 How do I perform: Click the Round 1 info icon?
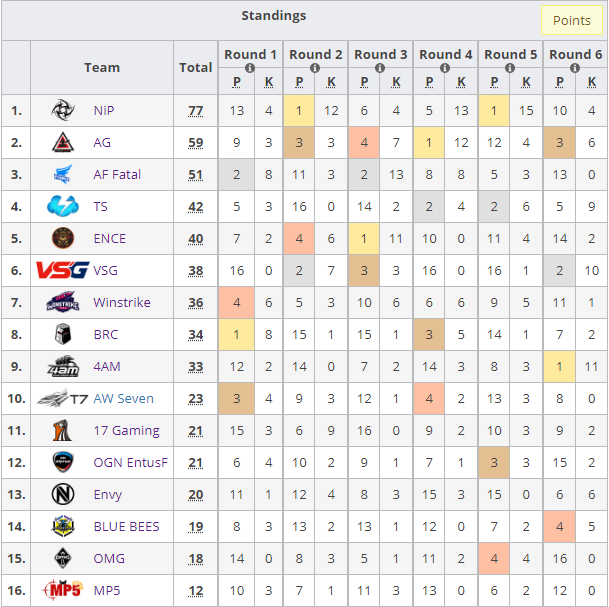(x=250, y=68)
